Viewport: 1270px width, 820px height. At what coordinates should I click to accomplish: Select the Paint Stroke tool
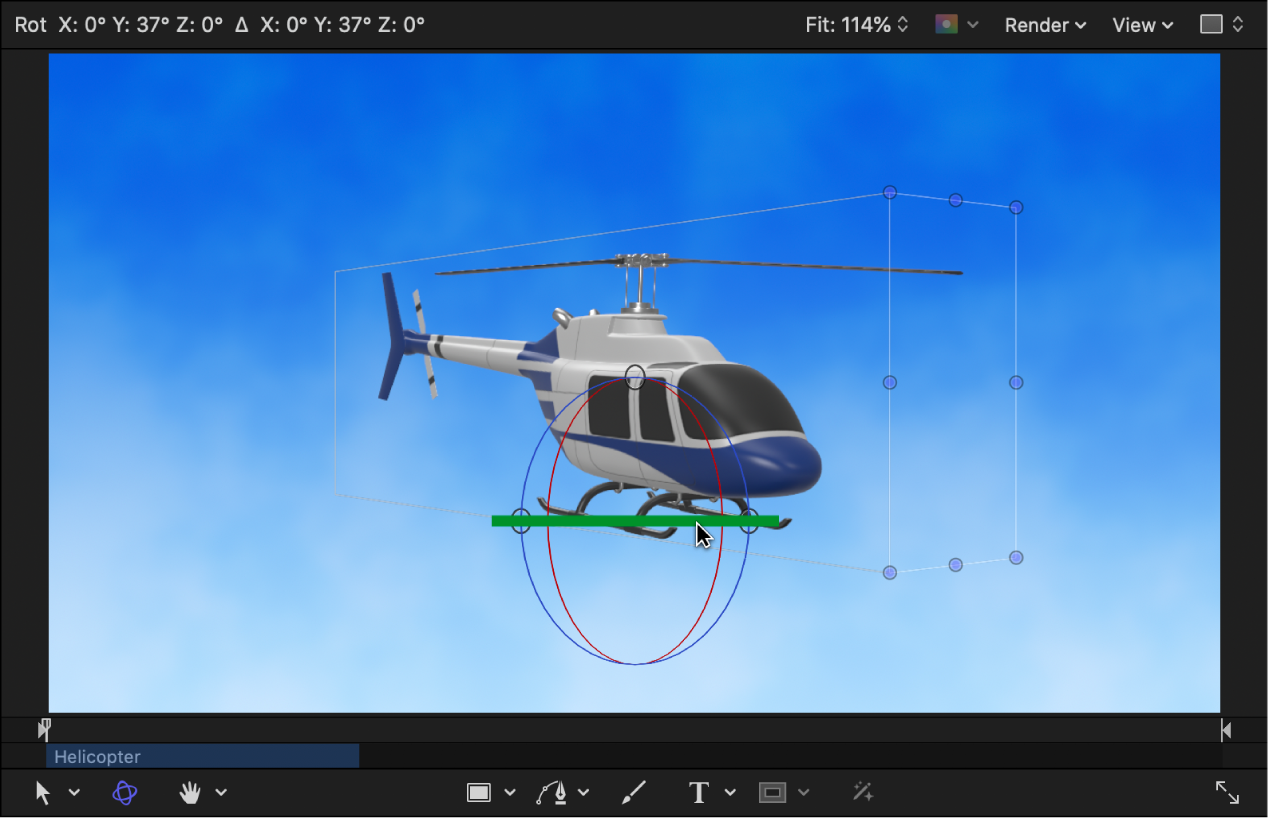(x=633, y=792)
